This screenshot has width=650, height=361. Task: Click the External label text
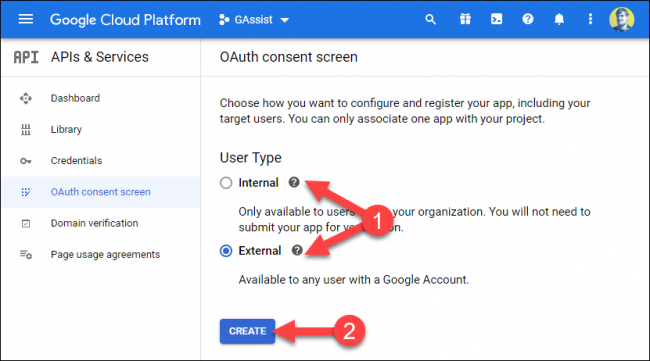click(x=260, y=251)
